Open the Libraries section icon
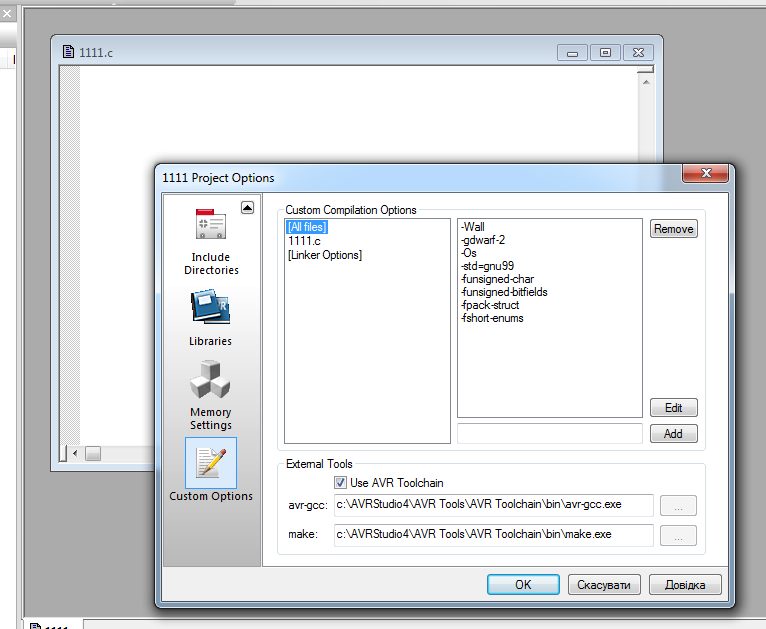Screen dimensions: 766x629 click(x=211, y=307)
